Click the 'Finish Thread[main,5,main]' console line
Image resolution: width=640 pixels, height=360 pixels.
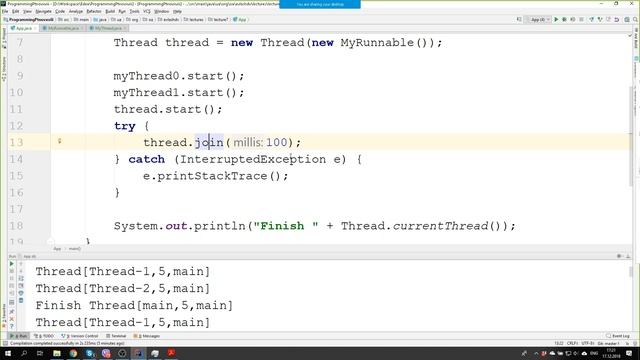point(134,305)
